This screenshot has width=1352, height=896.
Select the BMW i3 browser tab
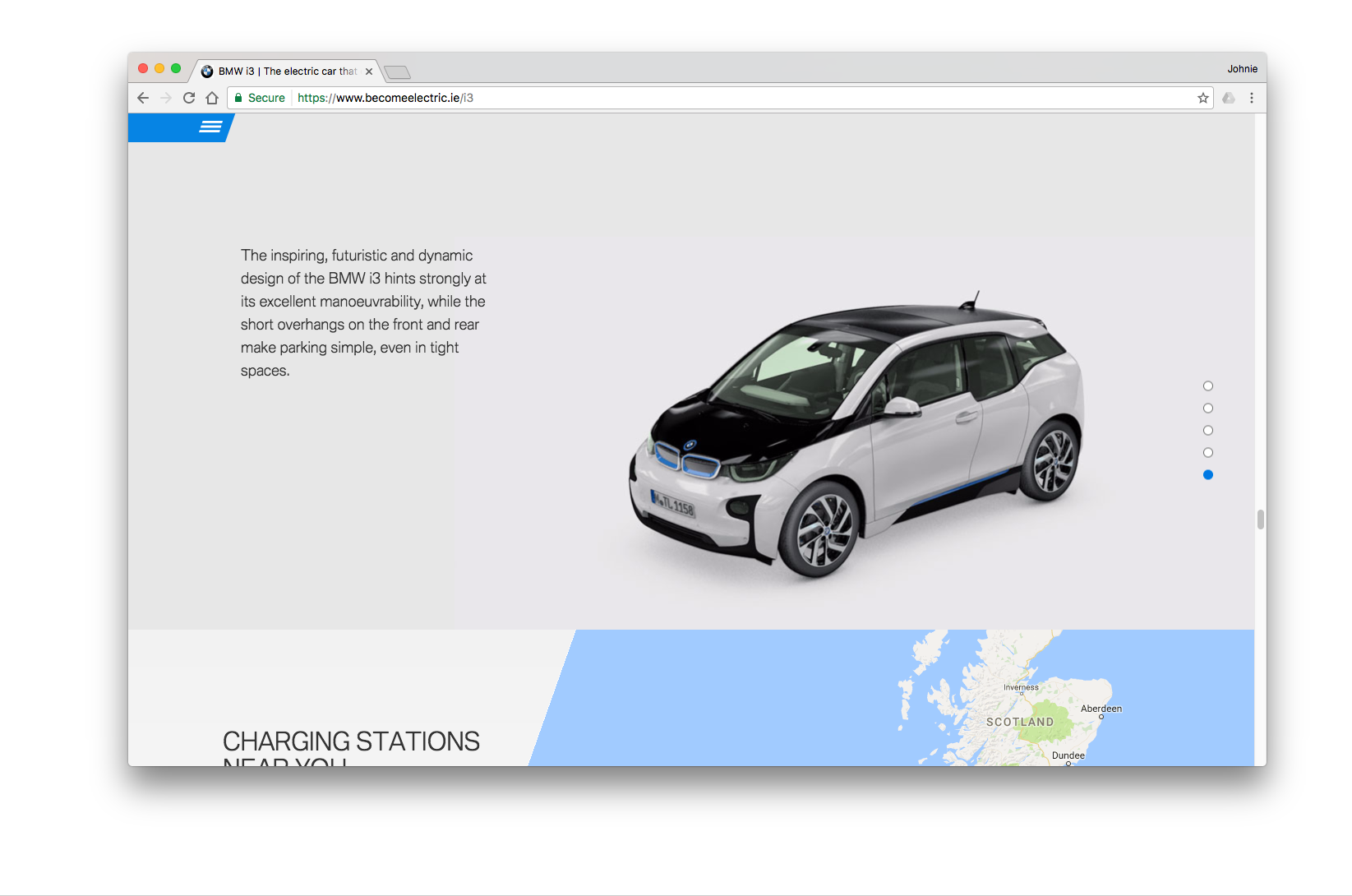tap(286, 72)
